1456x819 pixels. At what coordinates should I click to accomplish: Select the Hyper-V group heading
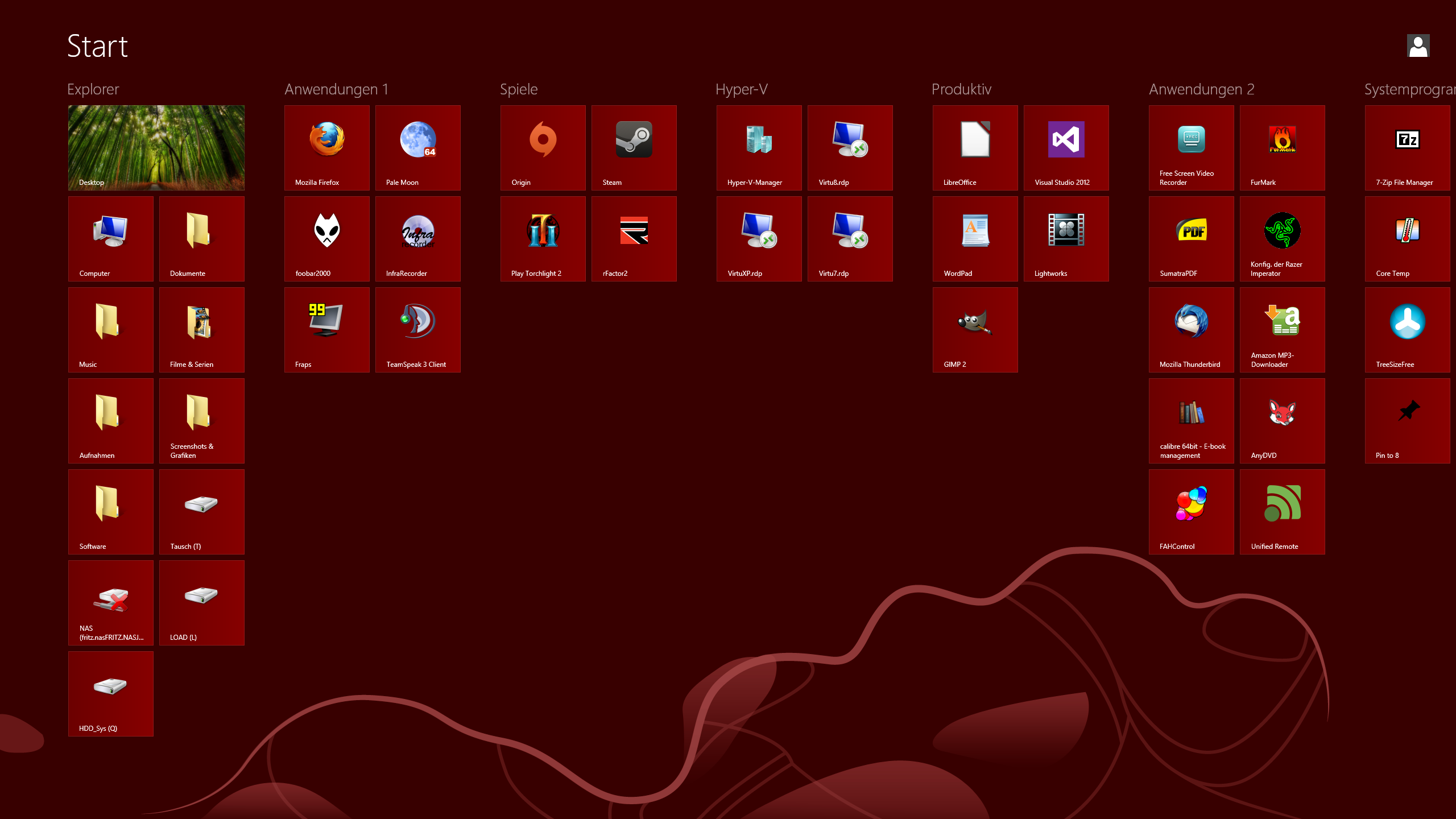(742, 89)
